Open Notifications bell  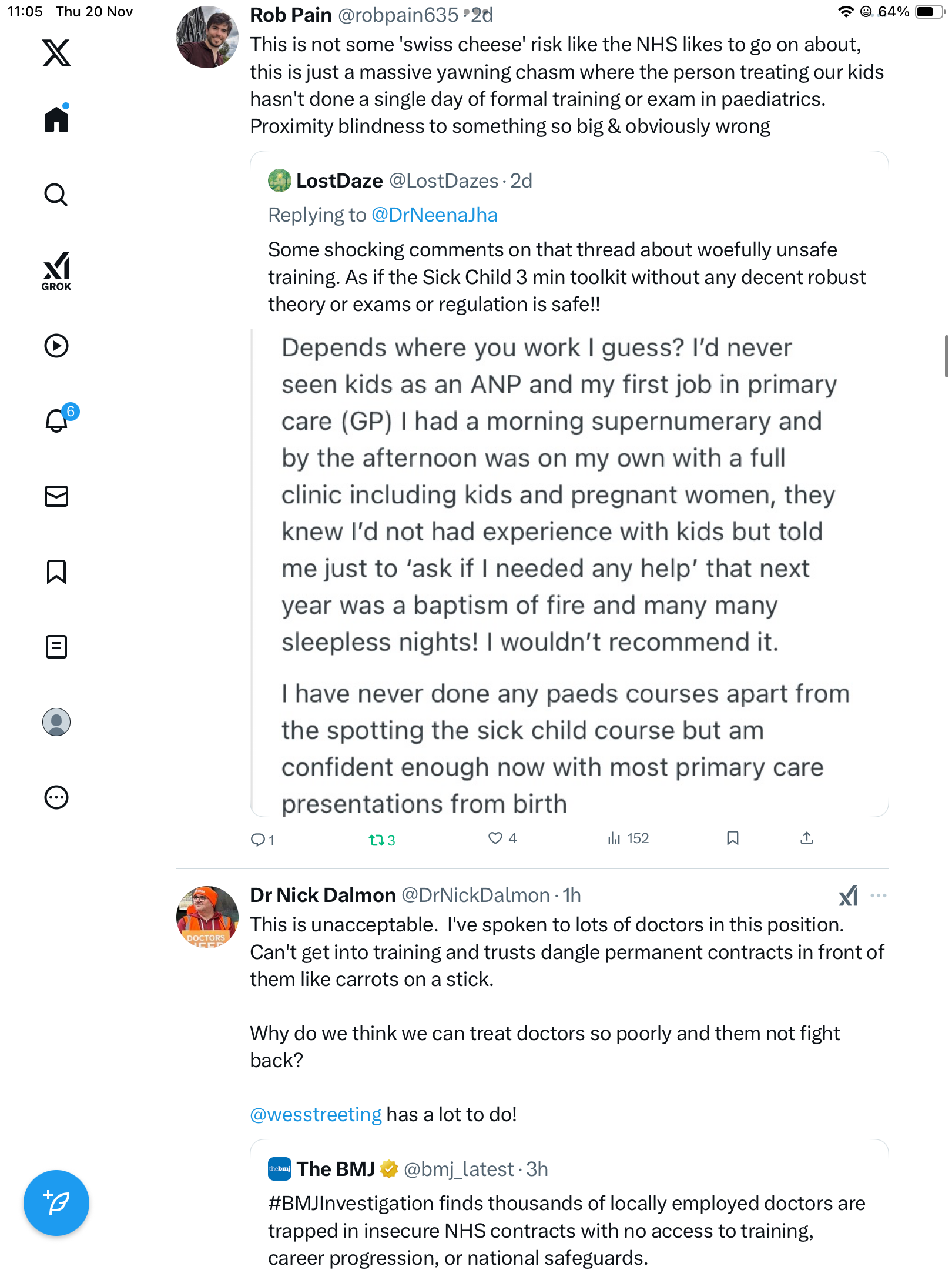[57, 420]
